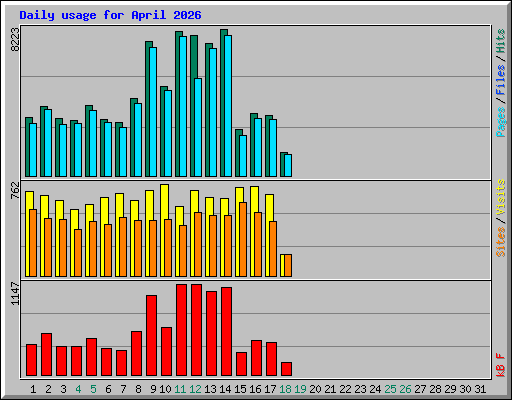Image resolution: width=512 pixels, height=400 pixels.
Task: Click the day 4 orange sites bar
Action: click(78, 253)
